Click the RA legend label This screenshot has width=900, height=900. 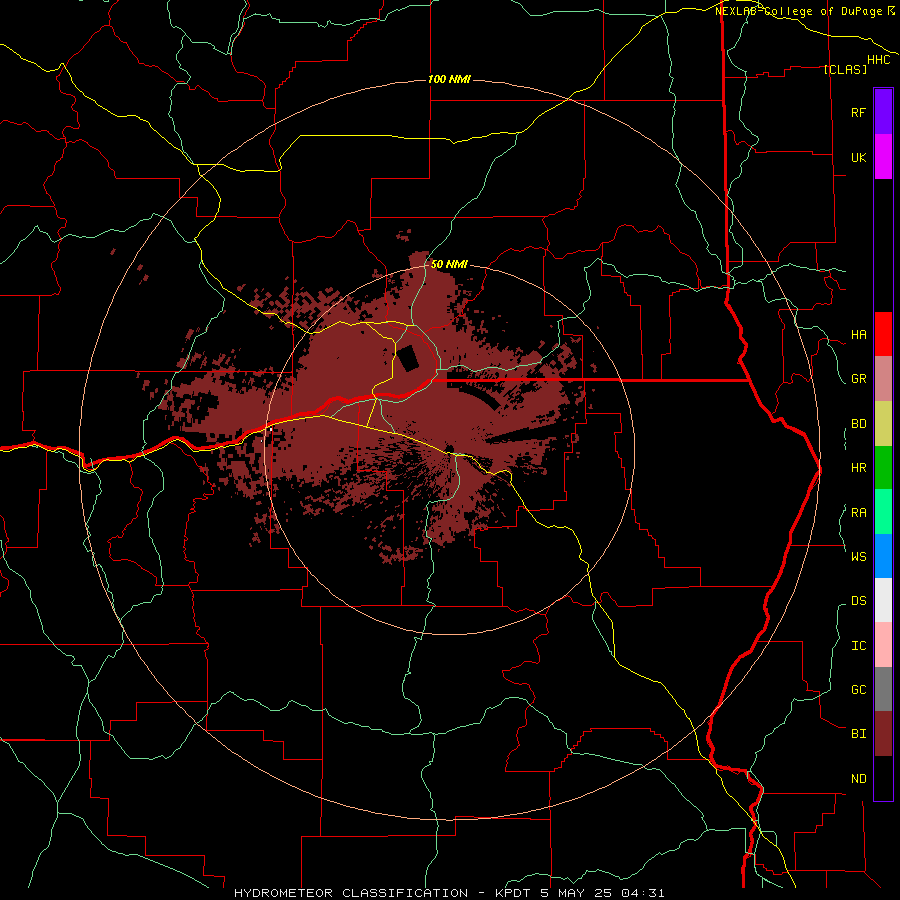(858, 513)
